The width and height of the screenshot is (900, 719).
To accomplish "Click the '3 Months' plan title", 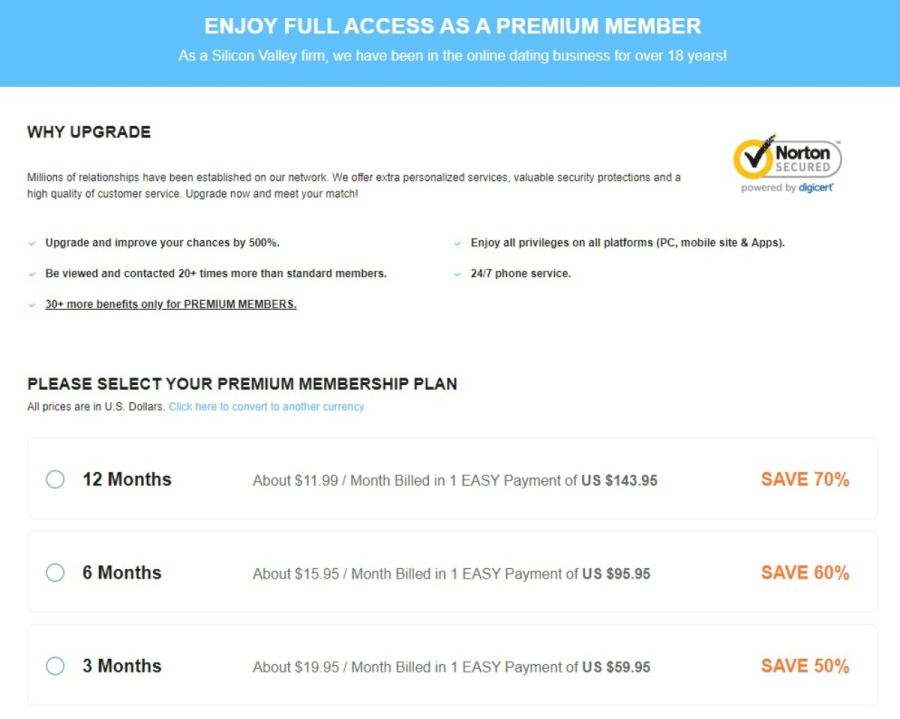I will coord(122,666).
